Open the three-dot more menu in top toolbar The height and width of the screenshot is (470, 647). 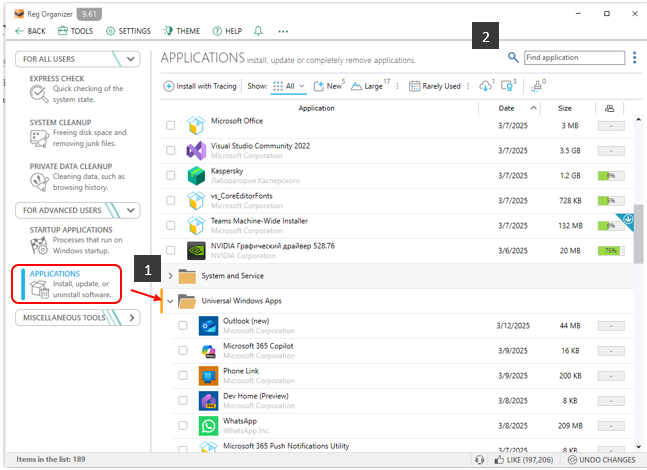(283, 31)
